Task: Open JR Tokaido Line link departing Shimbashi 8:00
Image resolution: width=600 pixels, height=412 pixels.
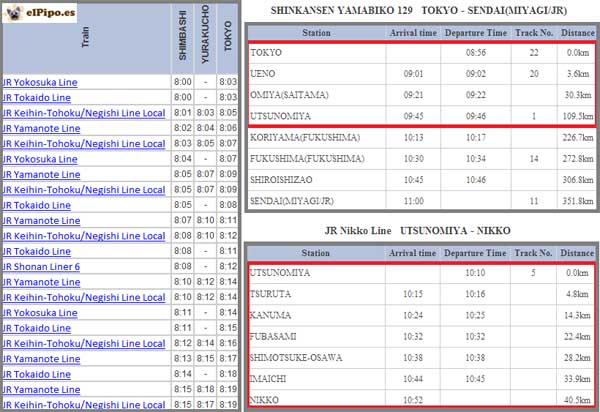Action: point(36,98)
